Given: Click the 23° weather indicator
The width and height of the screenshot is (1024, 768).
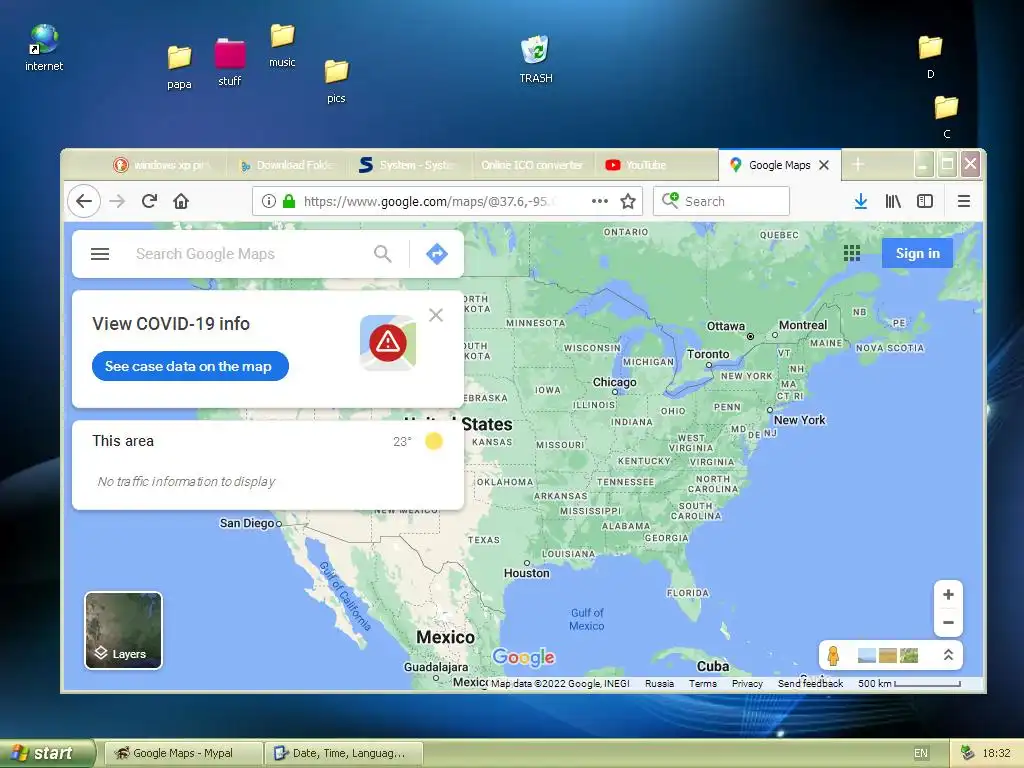Looking at the screenshot, I should (402, 441).
